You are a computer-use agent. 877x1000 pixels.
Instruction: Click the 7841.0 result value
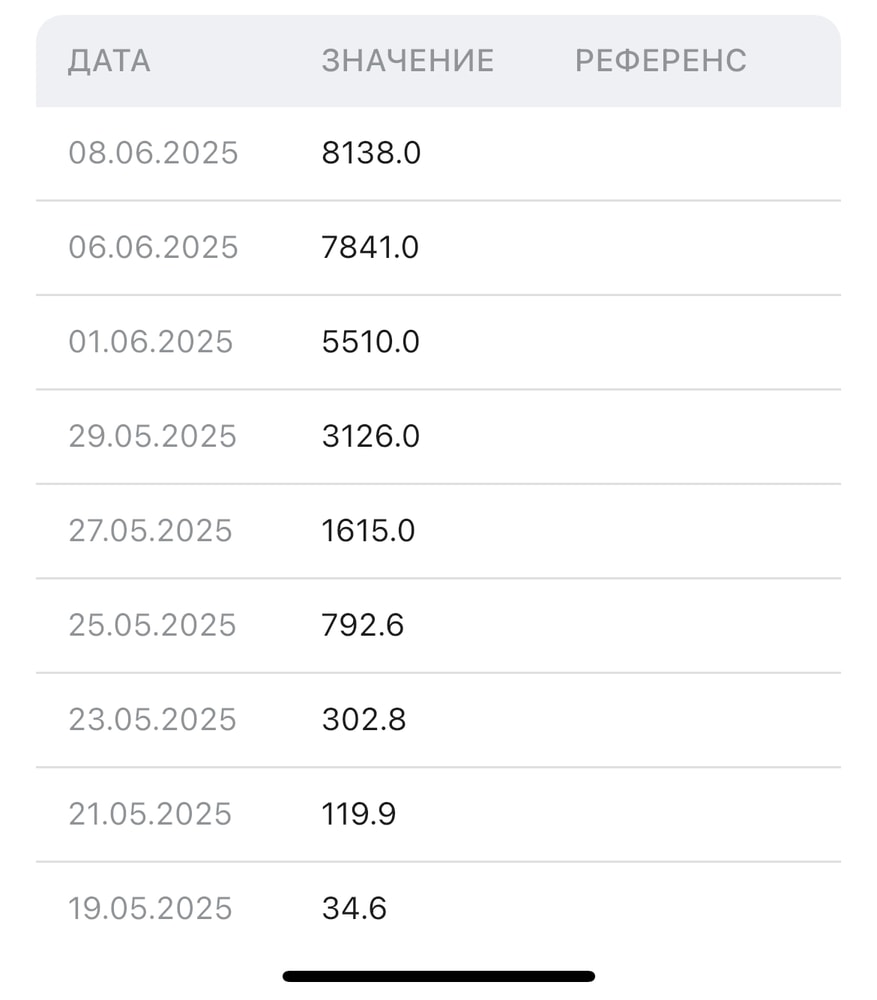tap(370, 247)
